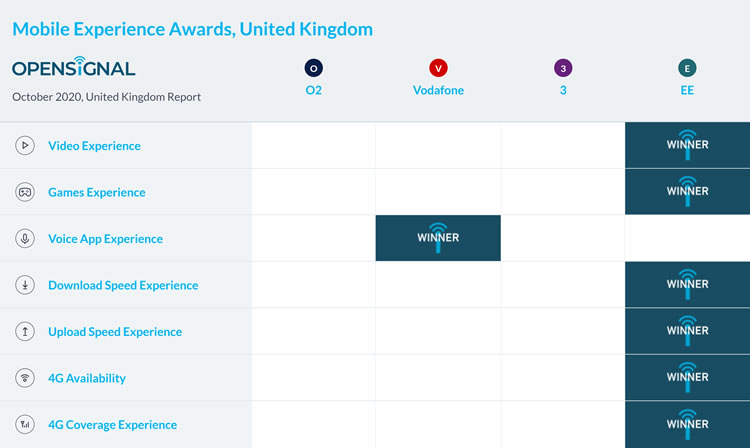Click the 4G Availability wifi icon
This screenshot has height=448, width=750.
(x=25, y=378)
